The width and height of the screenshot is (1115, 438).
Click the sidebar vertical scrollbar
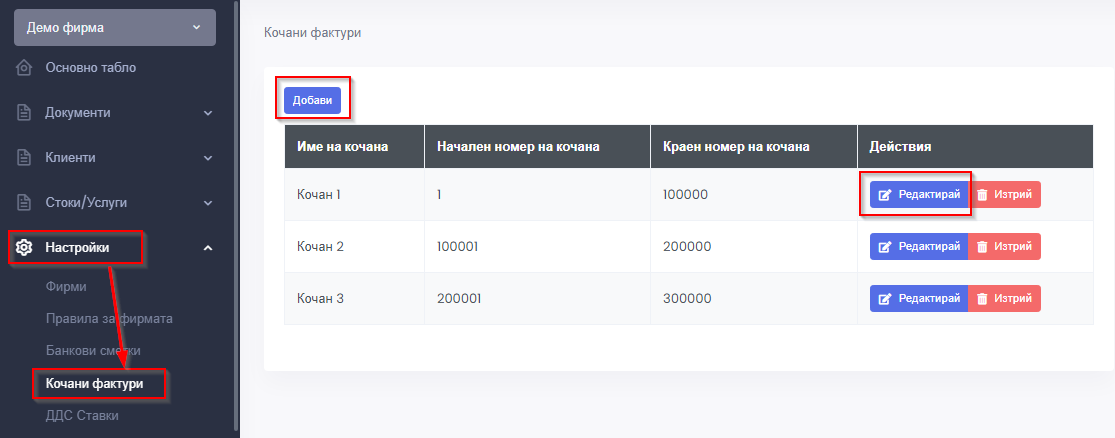(235, 200)
